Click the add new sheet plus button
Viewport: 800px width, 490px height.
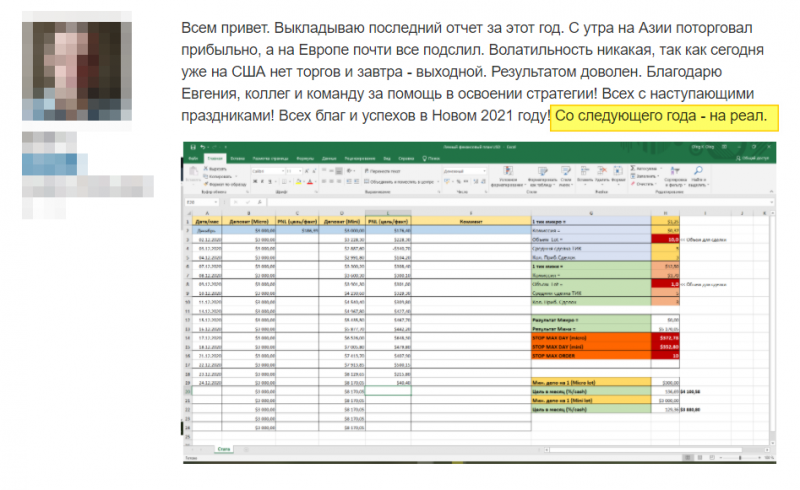tap(246, 450)
